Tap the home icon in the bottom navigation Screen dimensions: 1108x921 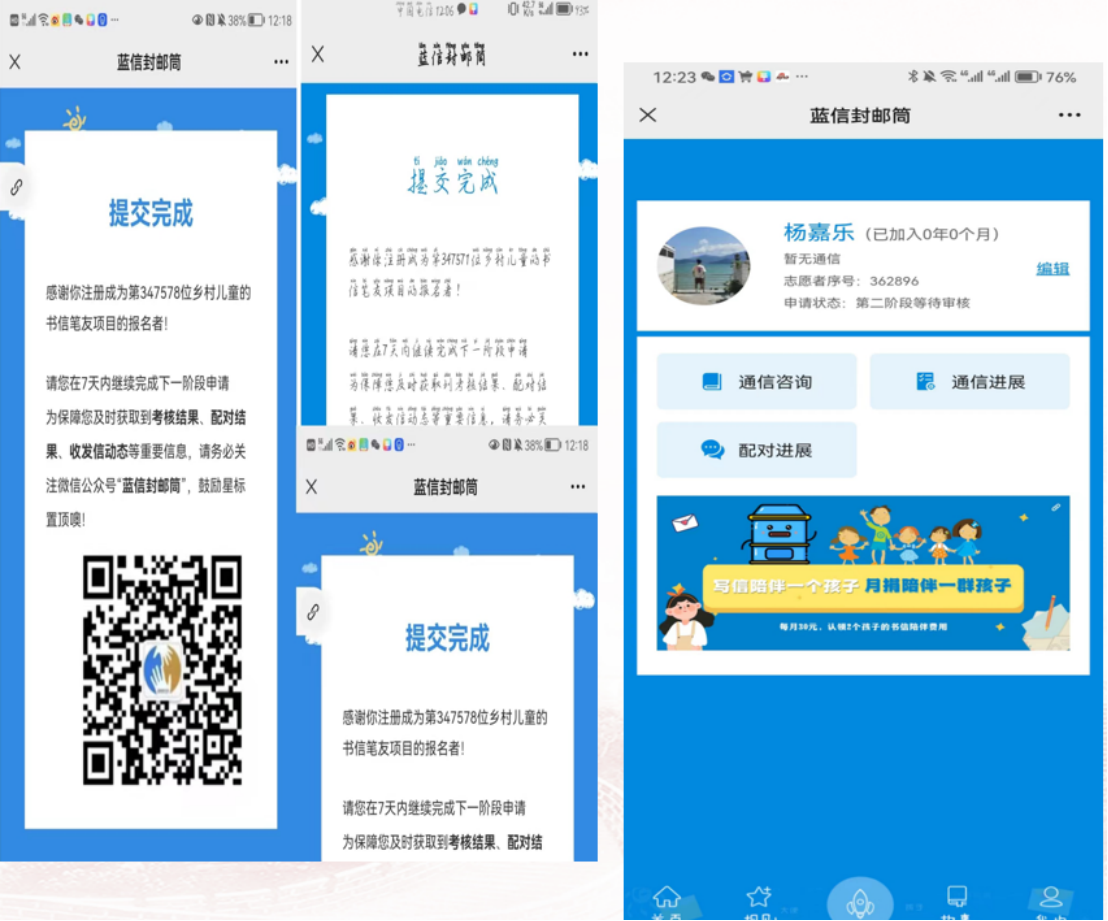[x=666, y=897]
